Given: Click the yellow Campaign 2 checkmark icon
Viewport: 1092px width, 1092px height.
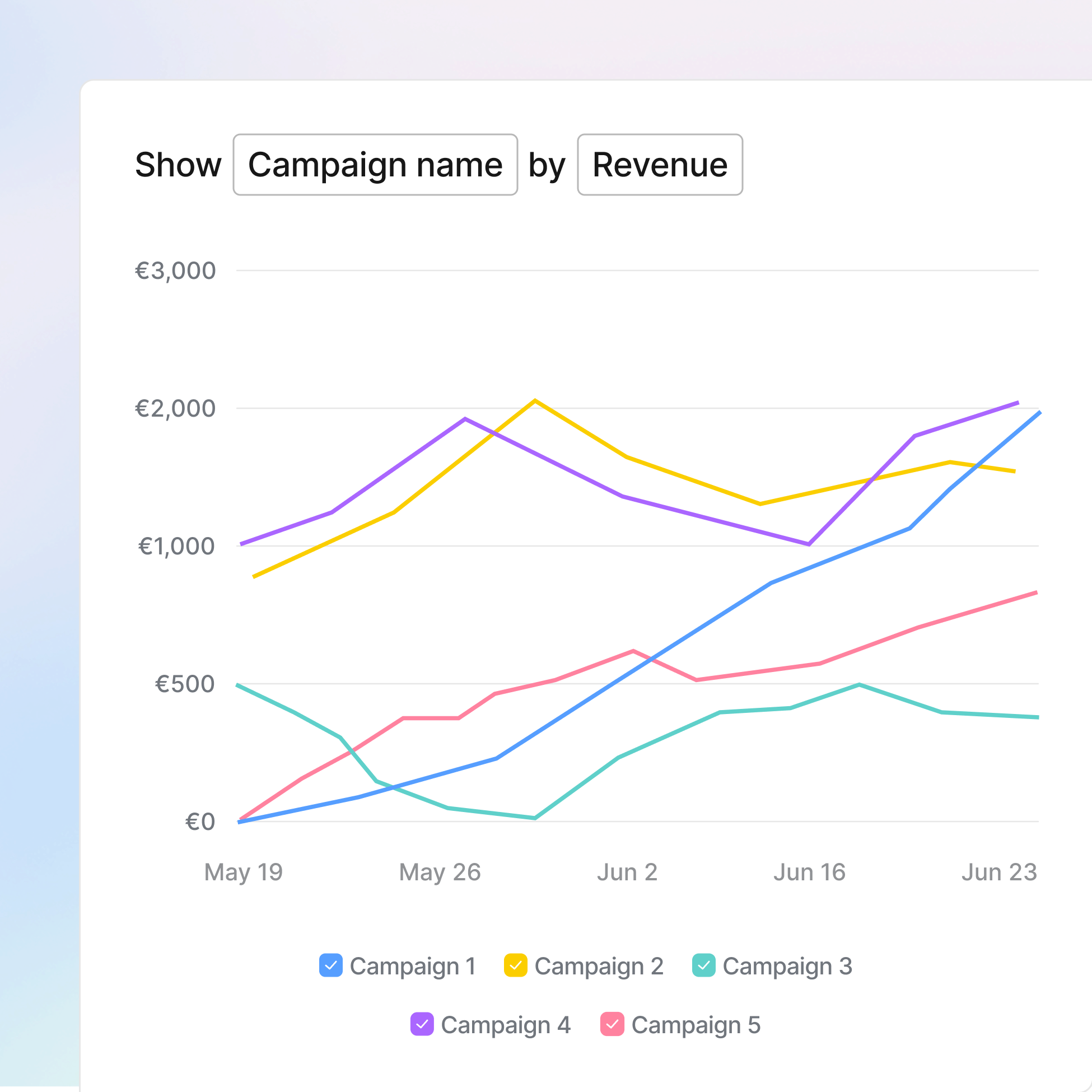Looking at the screenshot, I should tap(516, 967).
